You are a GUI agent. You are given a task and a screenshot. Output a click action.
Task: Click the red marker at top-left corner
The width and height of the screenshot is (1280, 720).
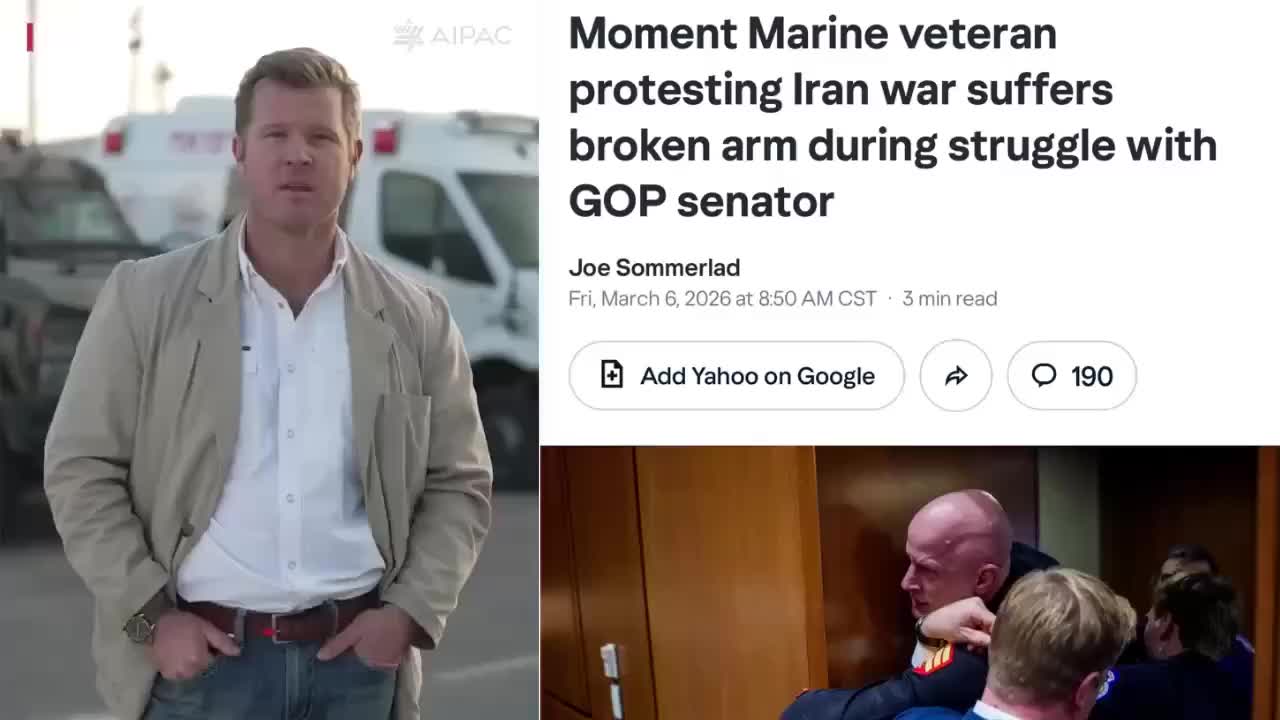[30, 37]
